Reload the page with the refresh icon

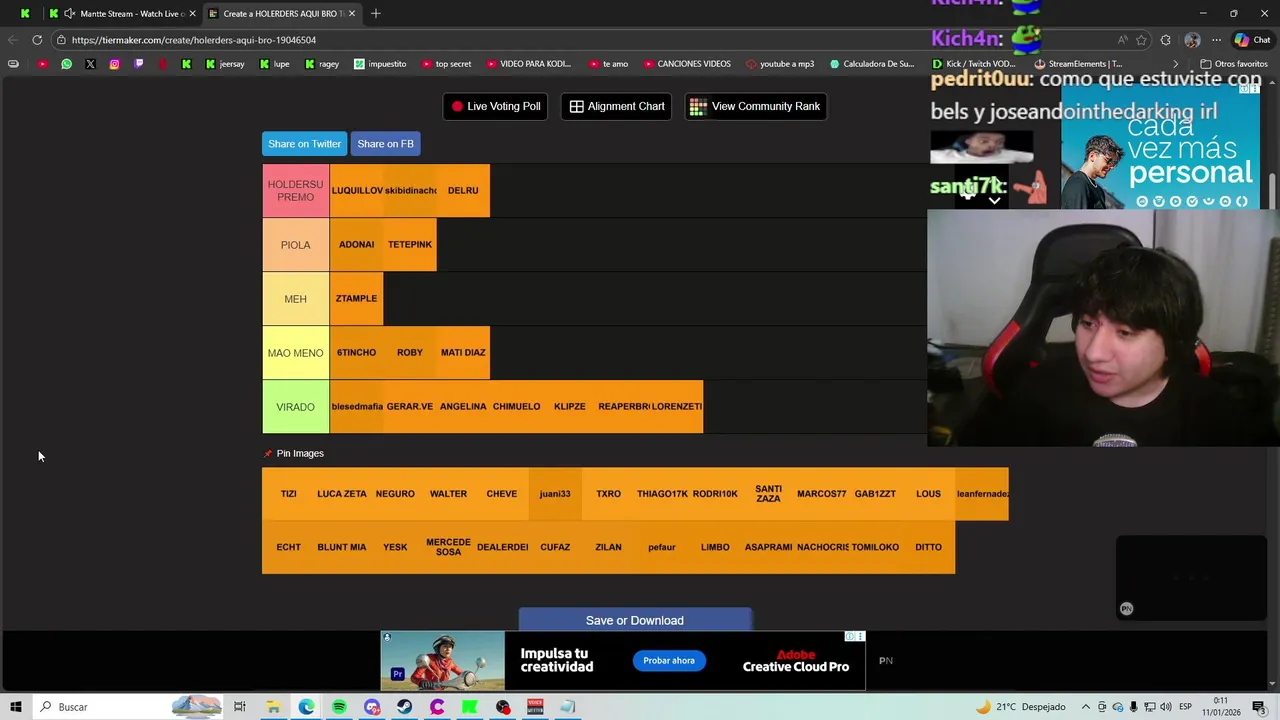pyautogui.click(x=37, y=40)
